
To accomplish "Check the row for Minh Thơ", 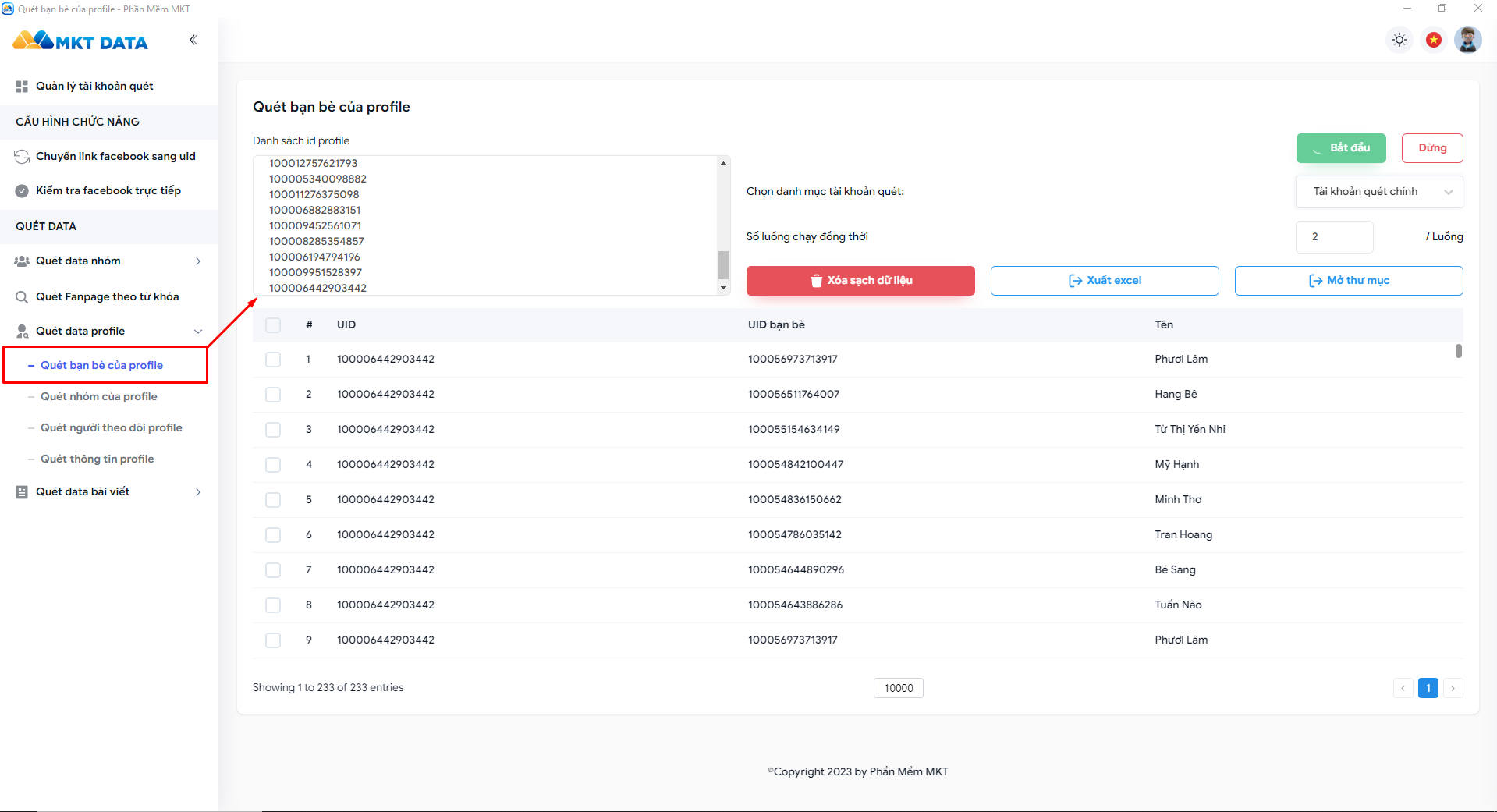I will coord(273,500).
